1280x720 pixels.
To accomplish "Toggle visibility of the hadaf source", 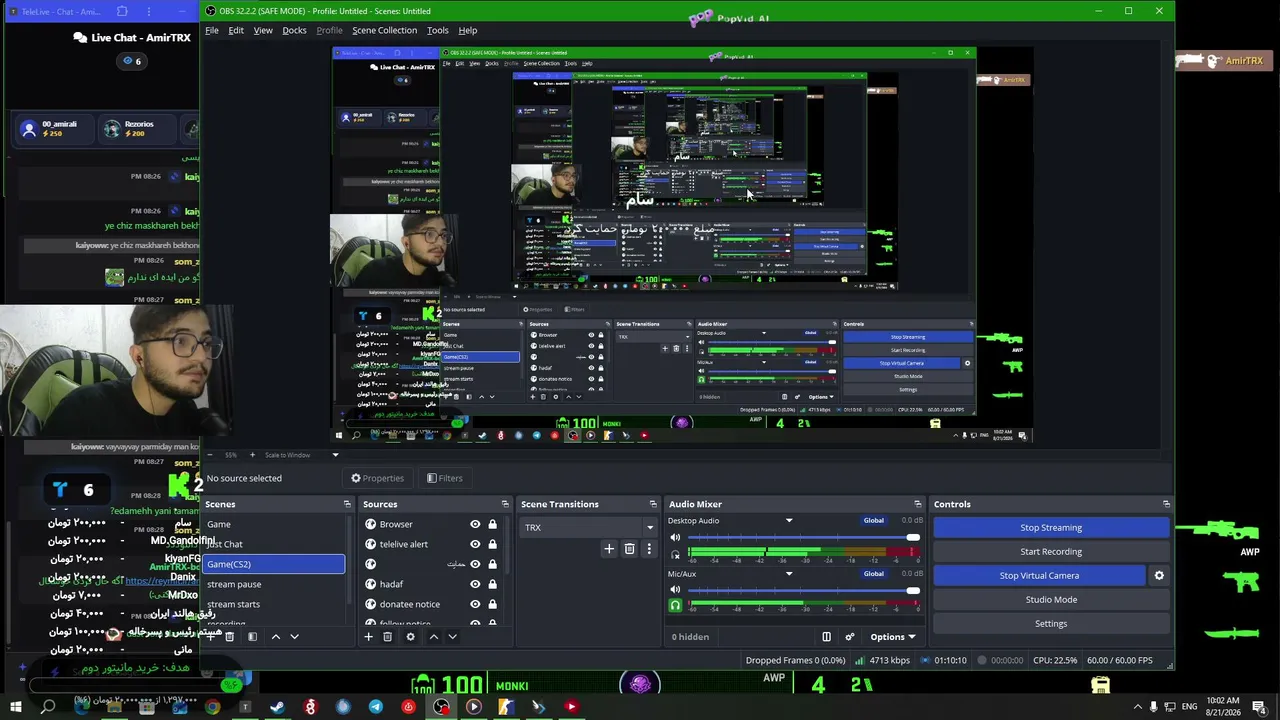I will tap(475, 584).
